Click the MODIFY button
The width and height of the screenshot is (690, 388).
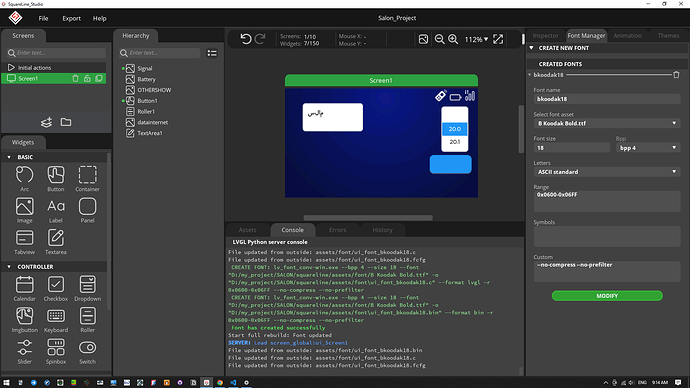tap(607, 296)
